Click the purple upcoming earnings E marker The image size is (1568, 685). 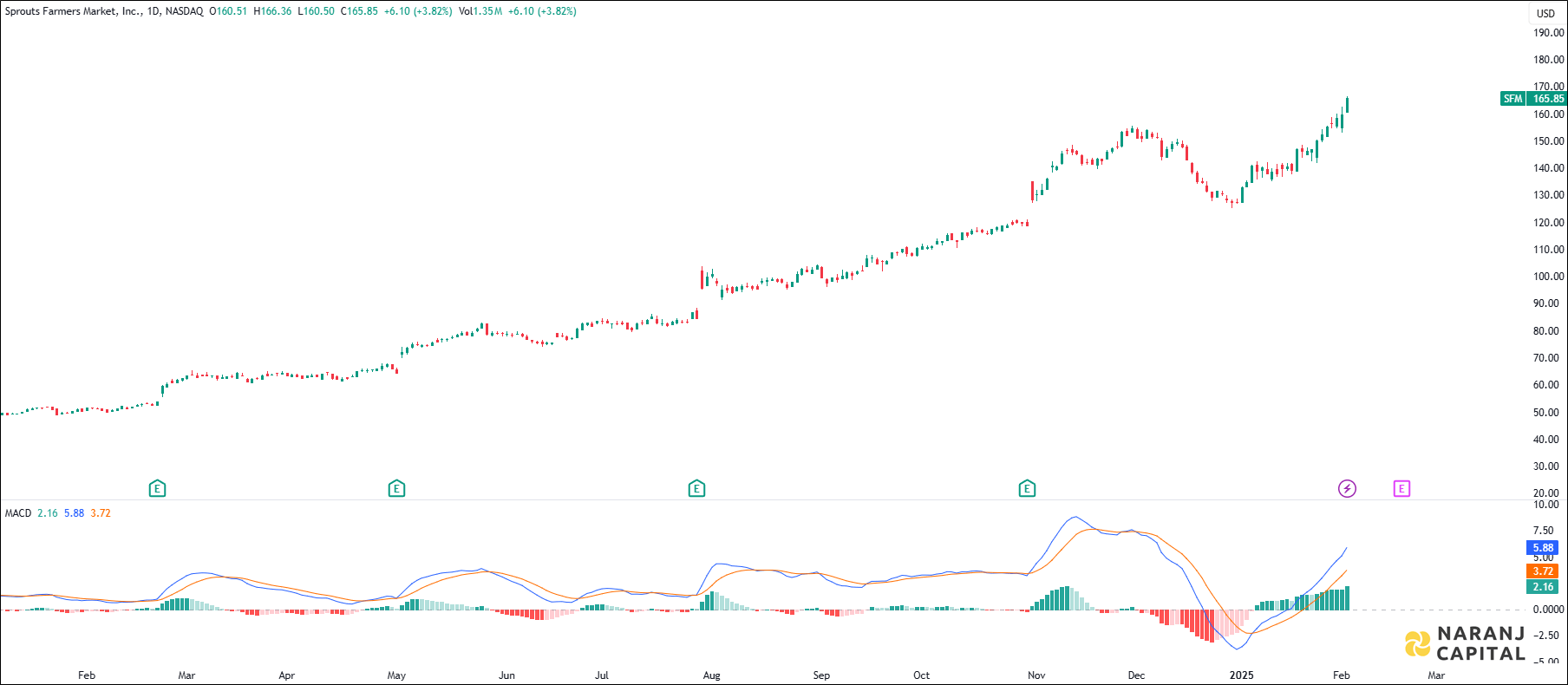(x=1401, y=489)
